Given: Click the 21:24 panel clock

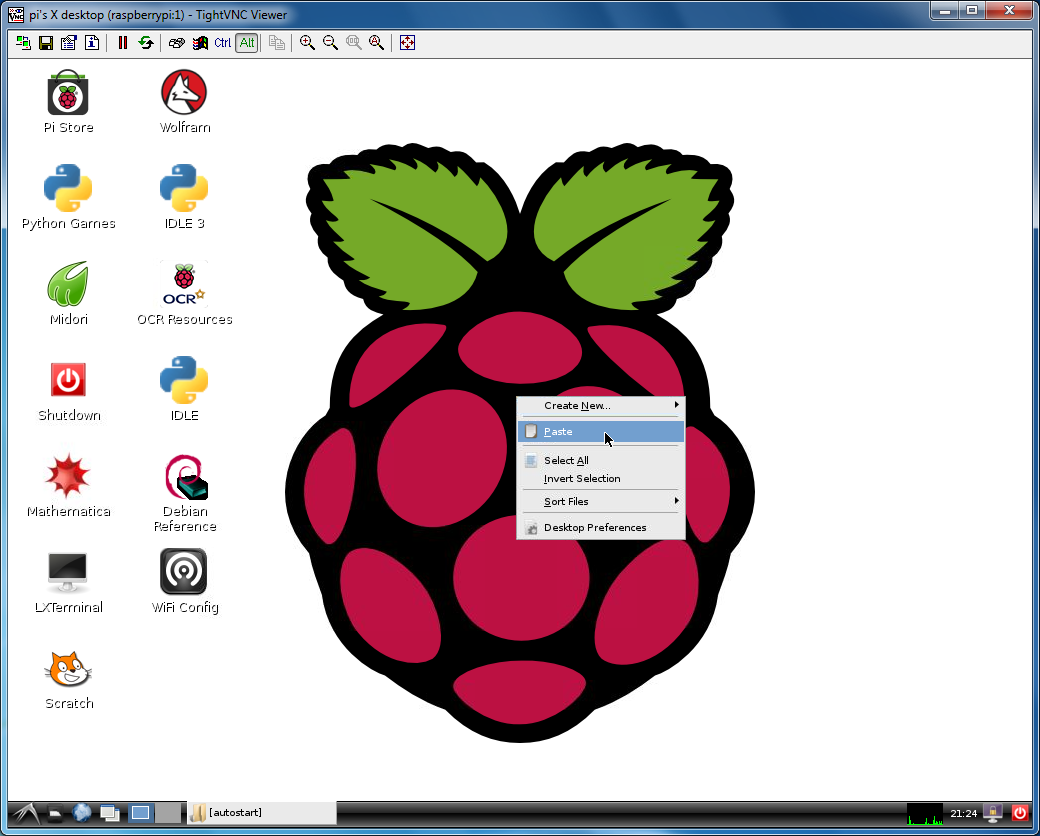Looking at the screenshot, I should [x=964, y=813].
